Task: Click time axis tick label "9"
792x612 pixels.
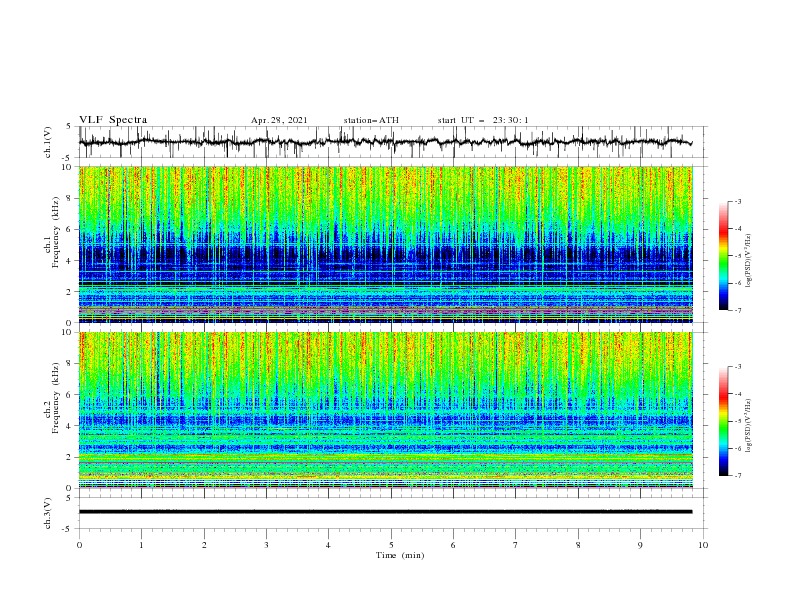Action: click(x=640, y=545)
